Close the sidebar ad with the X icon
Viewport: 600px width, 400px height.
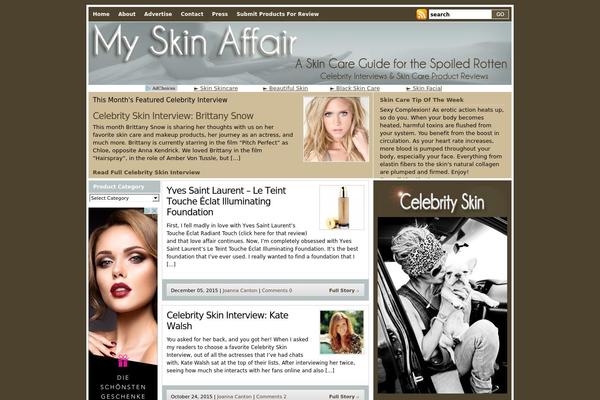[x=154, y=211]
